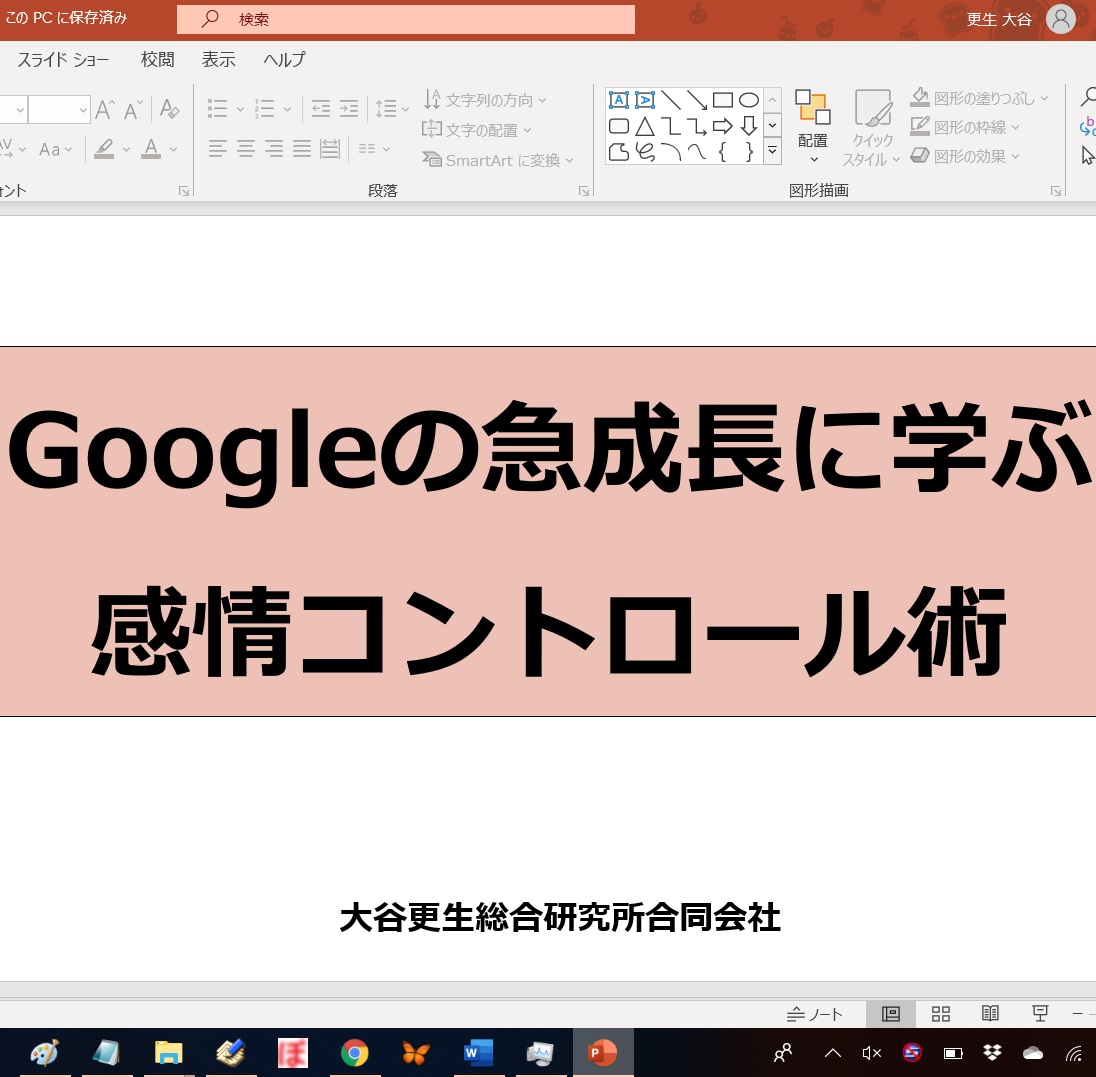Viewport: 1096px width, 1077px height.
Task: Select the elbow connector shape
Action: [670, 126]
